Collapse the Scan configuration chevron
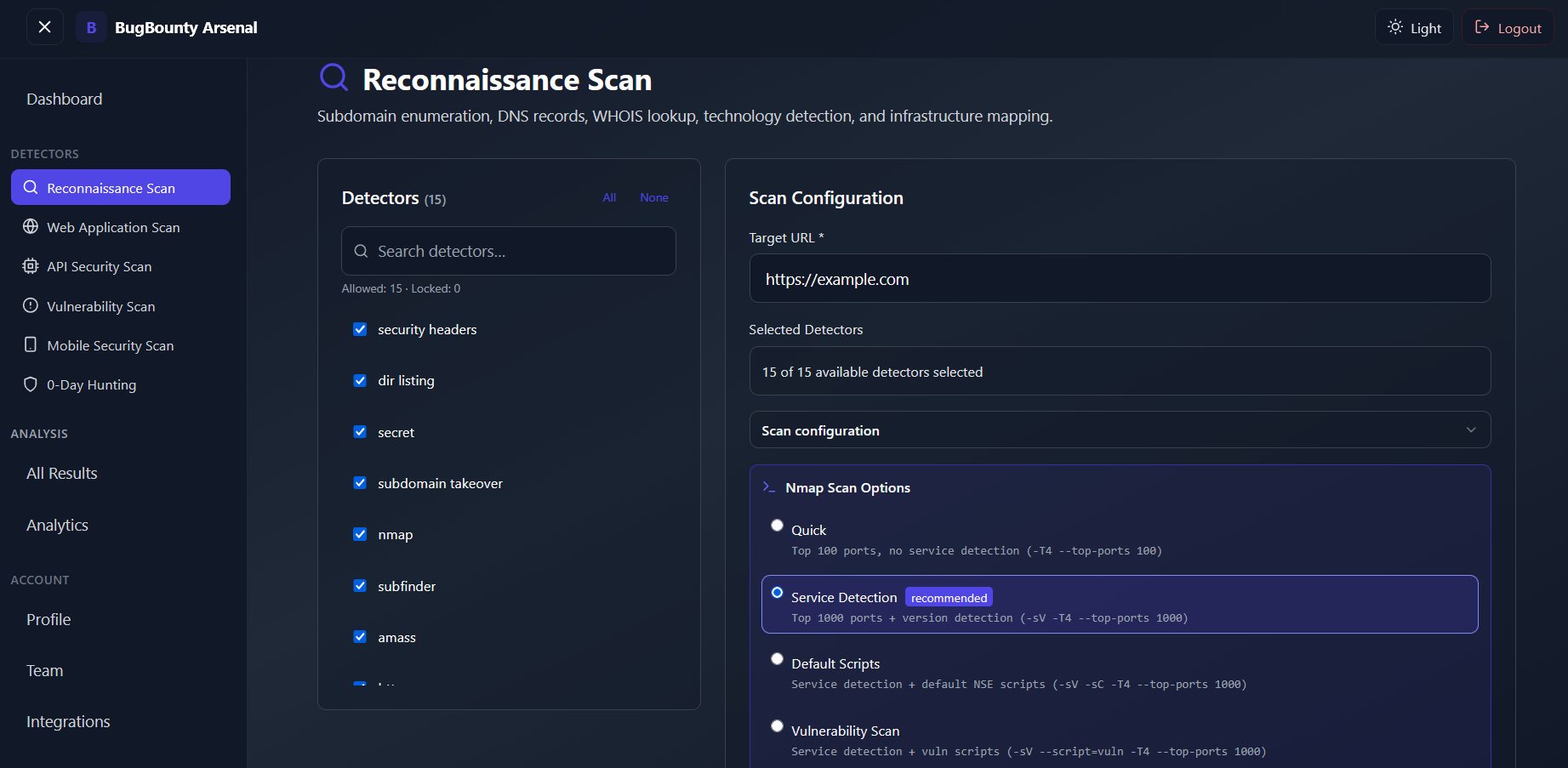The image size is (1568, 768). (x=1471, y=430)
